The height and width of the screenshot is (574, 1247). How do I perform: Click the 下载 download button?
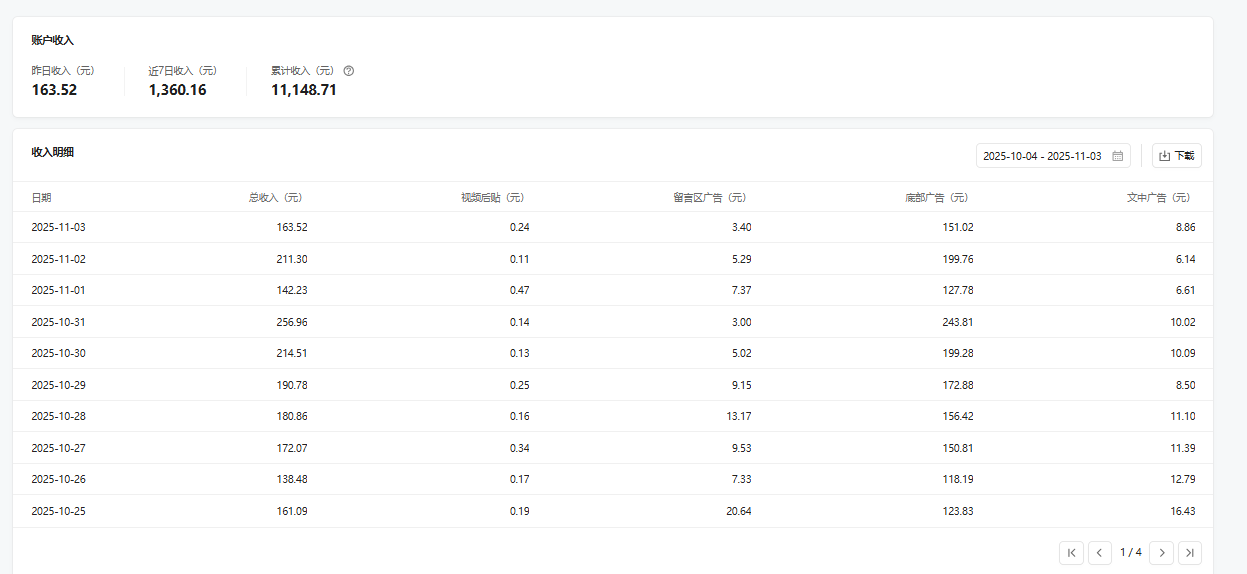point(1177,156)
